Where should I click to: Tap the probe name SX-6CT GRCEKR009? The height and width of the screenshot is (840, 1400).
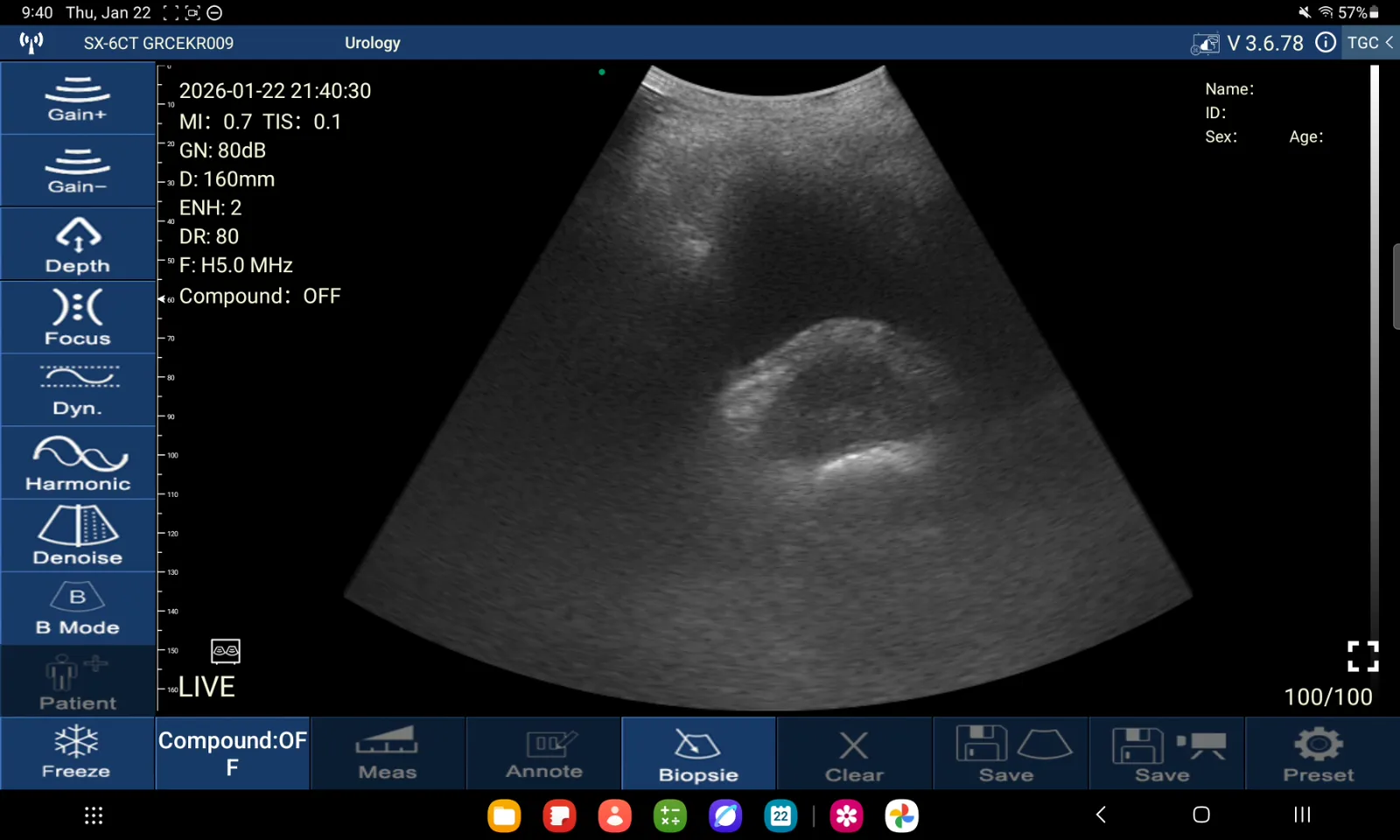pyautogui.click(x=158, y=43)
